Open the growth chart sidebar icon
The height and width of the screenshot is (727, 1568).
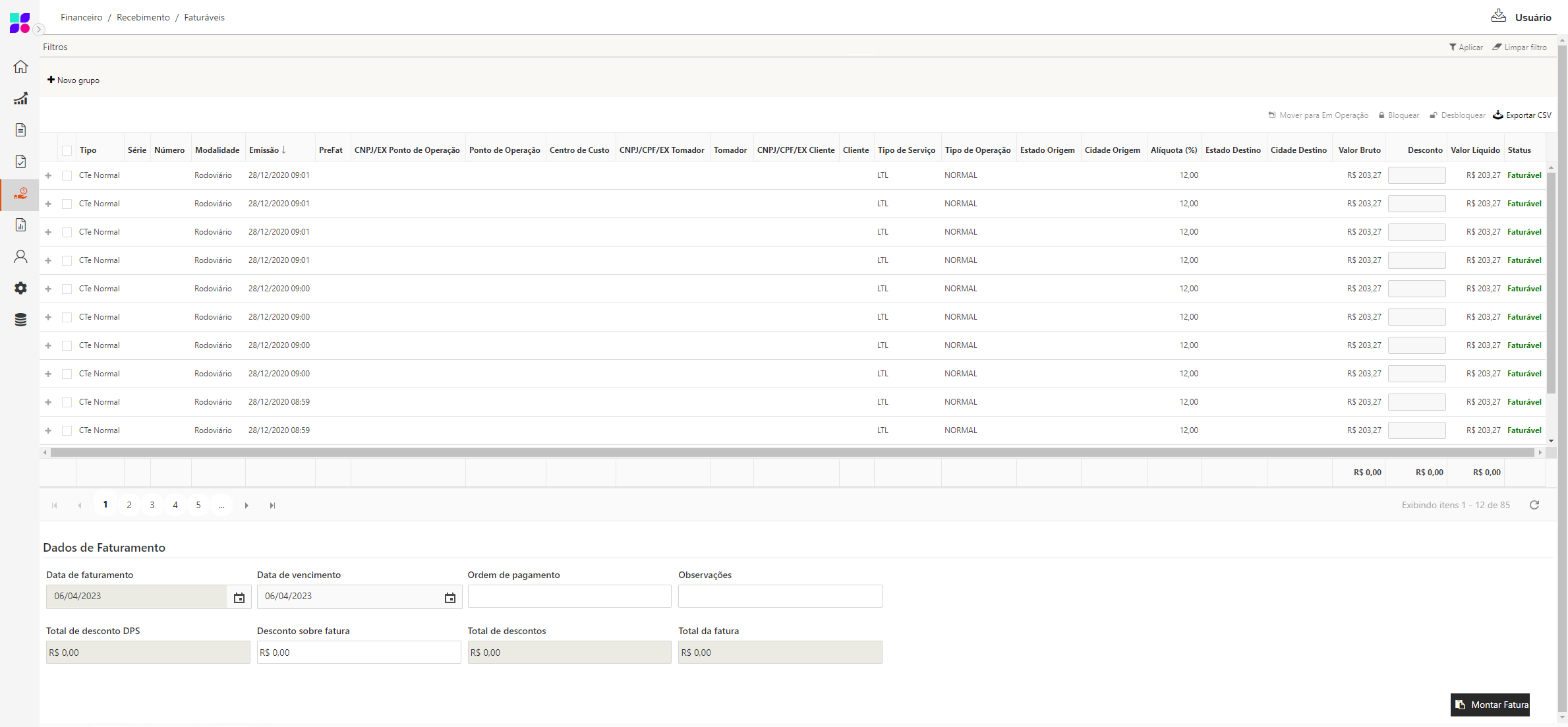(20, 98)
